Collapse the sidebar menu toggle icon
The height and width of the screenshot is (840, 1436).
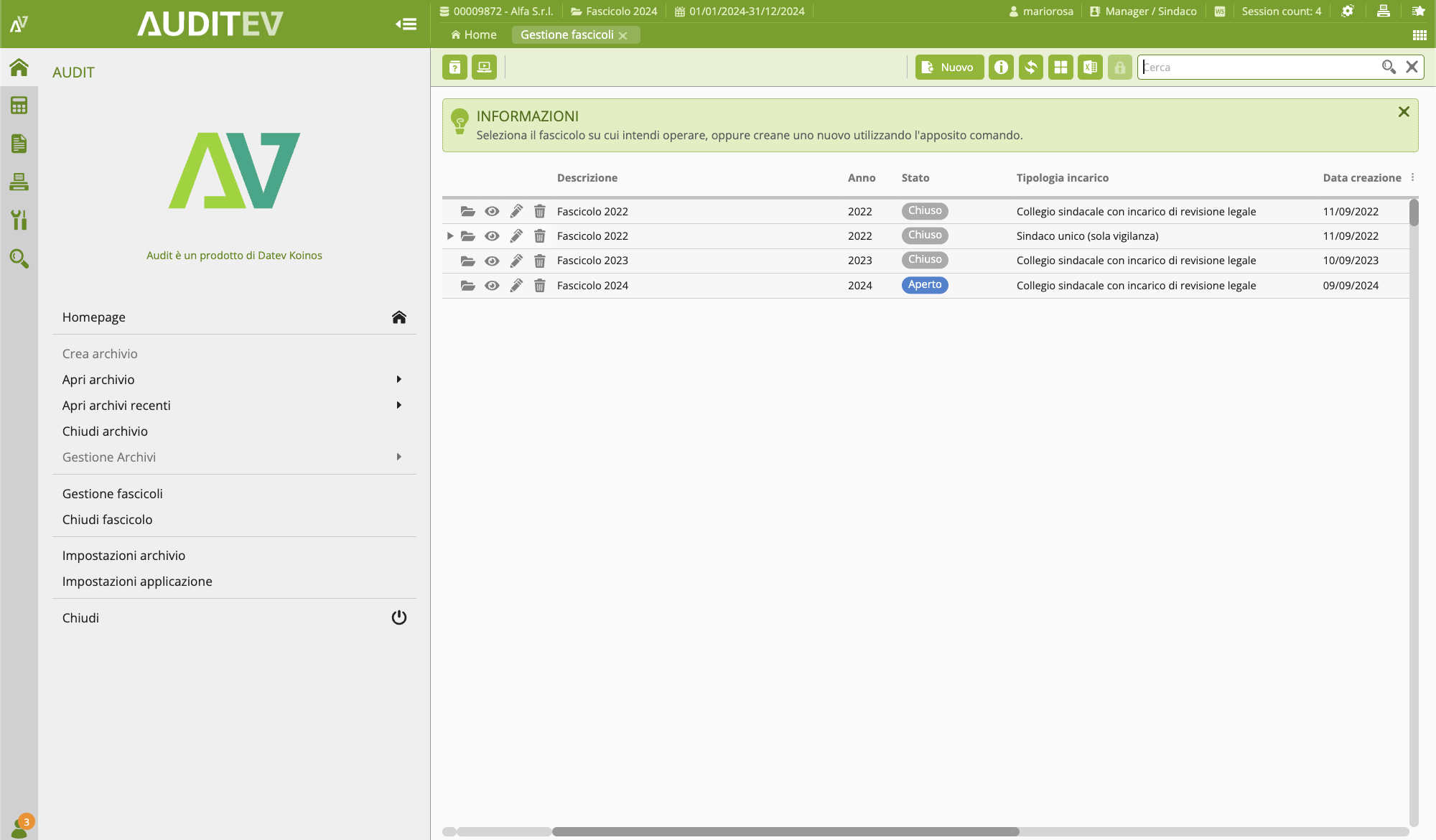(x=406, y=24)
